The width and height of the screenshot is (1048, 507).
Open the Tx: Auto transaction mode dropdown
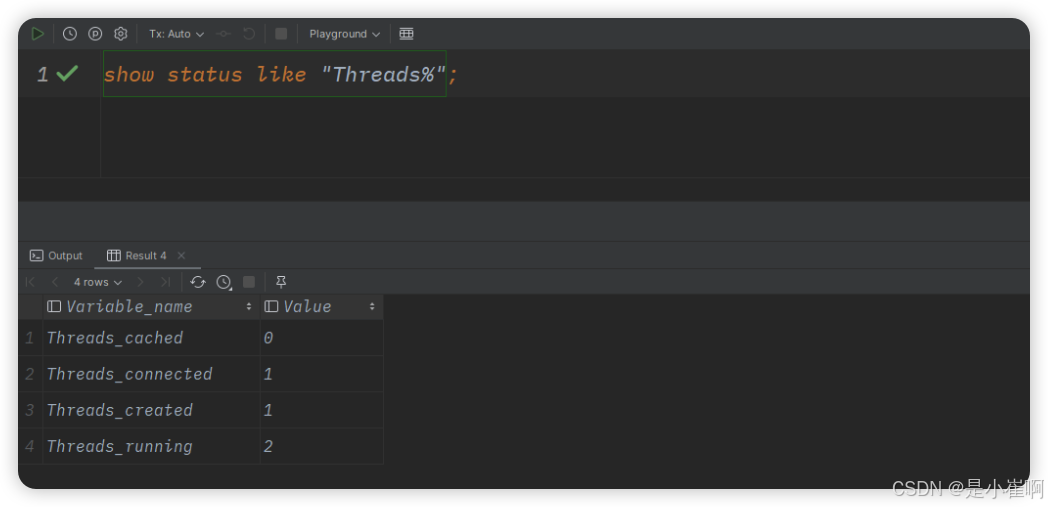[176, 33]
